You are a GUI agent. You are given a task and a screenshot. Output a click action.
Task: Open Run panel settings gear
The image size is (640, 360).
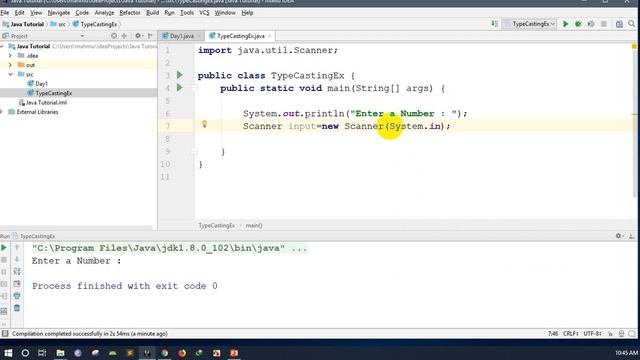click(619, 236)
